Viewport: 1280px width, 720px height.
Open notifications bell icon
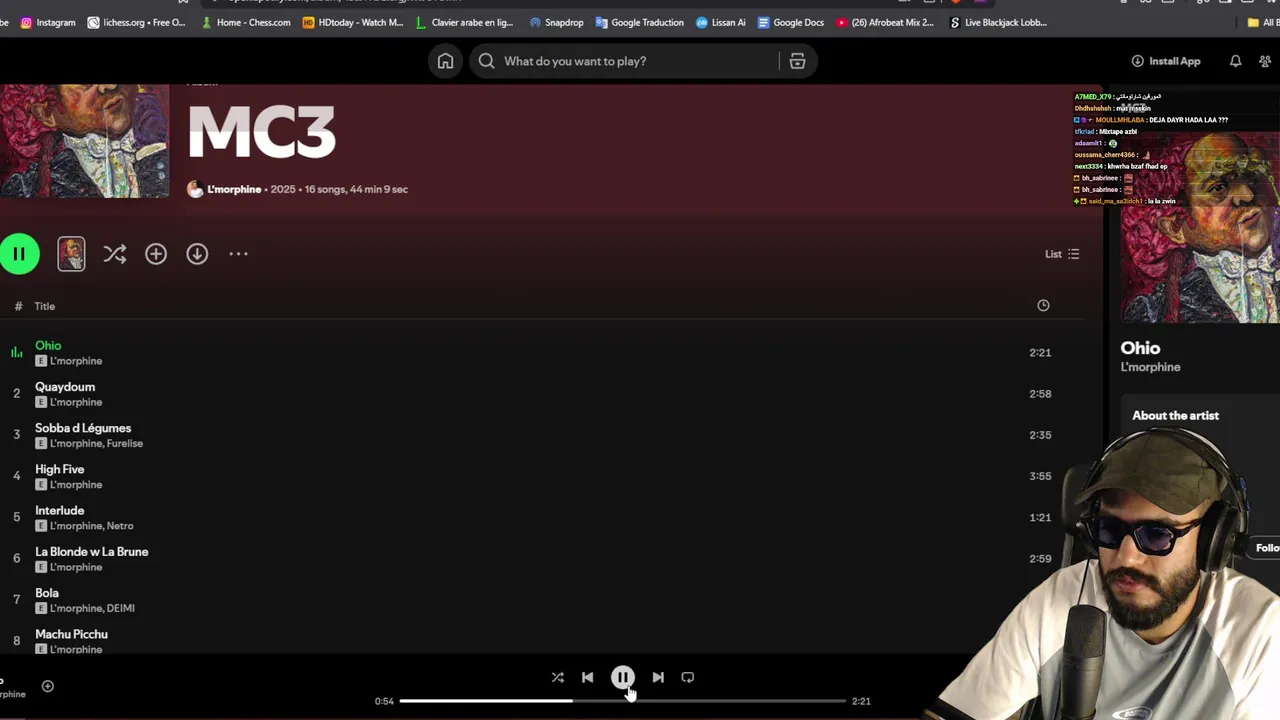[1235, 61]
